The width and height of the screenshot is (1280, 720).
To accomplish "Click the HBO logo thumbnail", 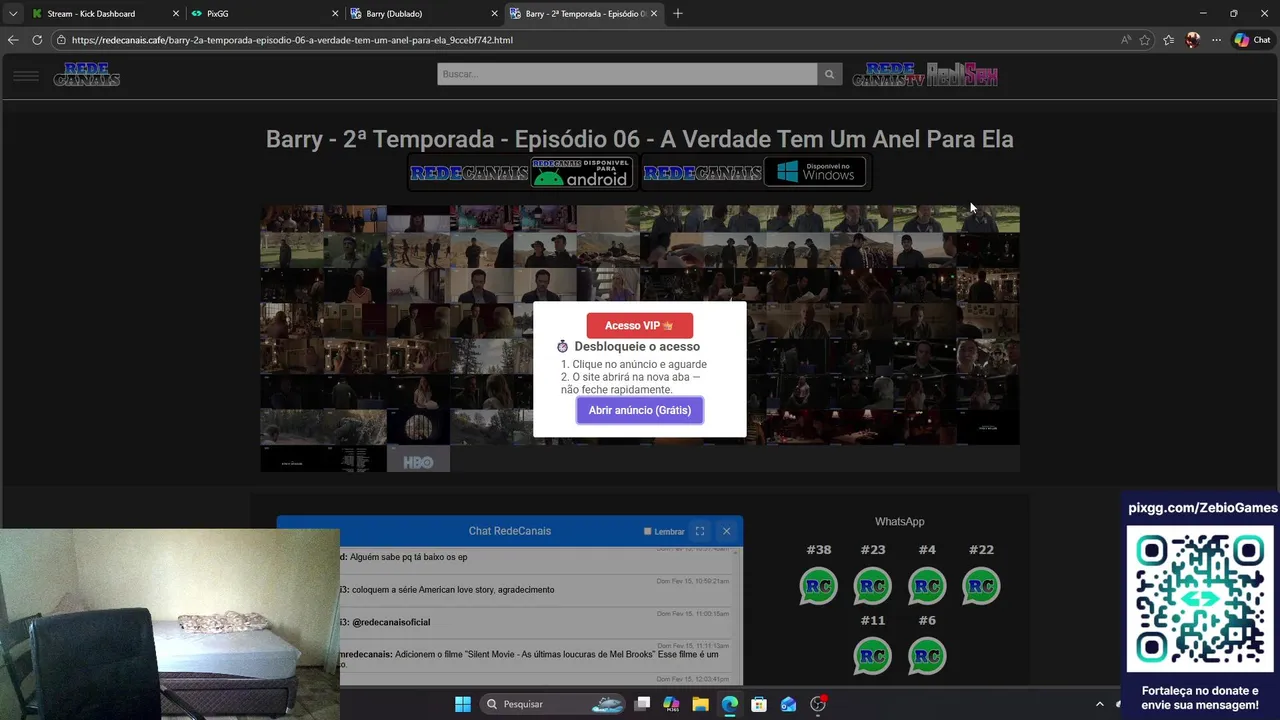I will 418,461.
